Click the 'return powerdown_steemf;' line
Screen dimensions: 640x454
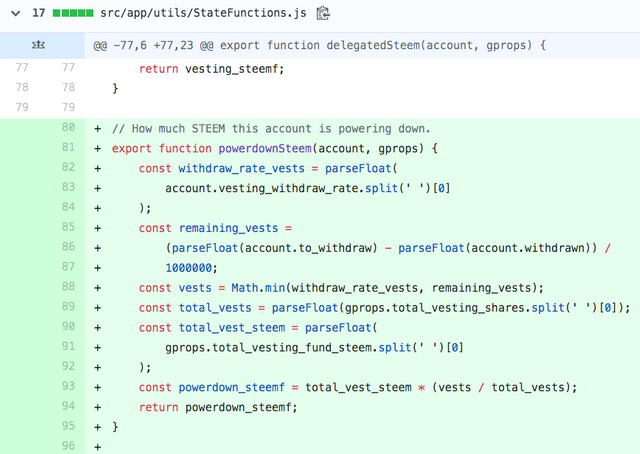pos(218,407)
